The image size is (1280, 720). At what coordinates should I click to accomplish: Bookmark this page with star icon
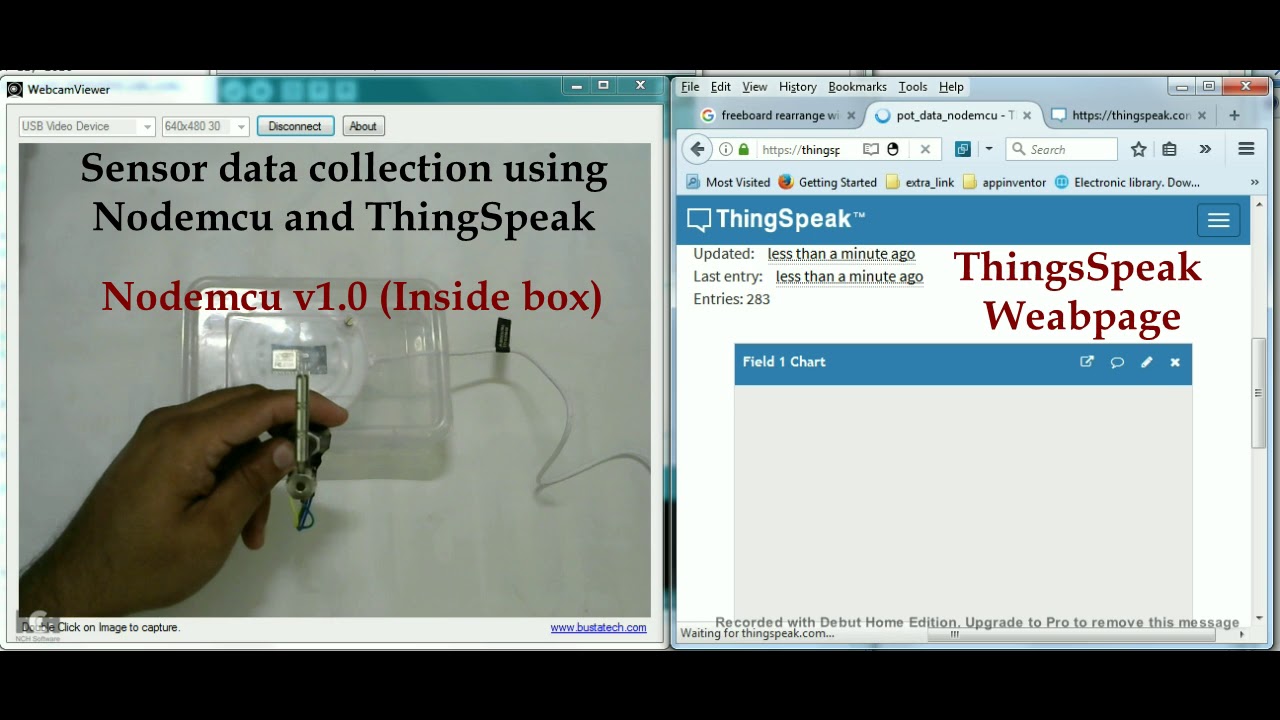click(1138, 149)
